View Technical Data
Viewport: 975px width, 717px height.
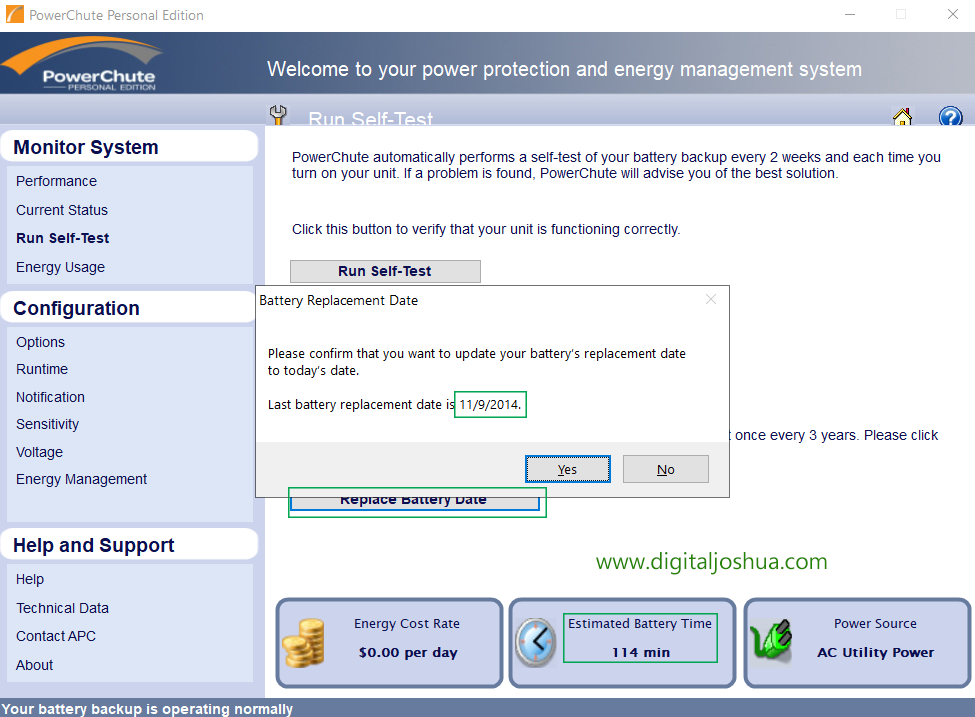tap(63, 608)
